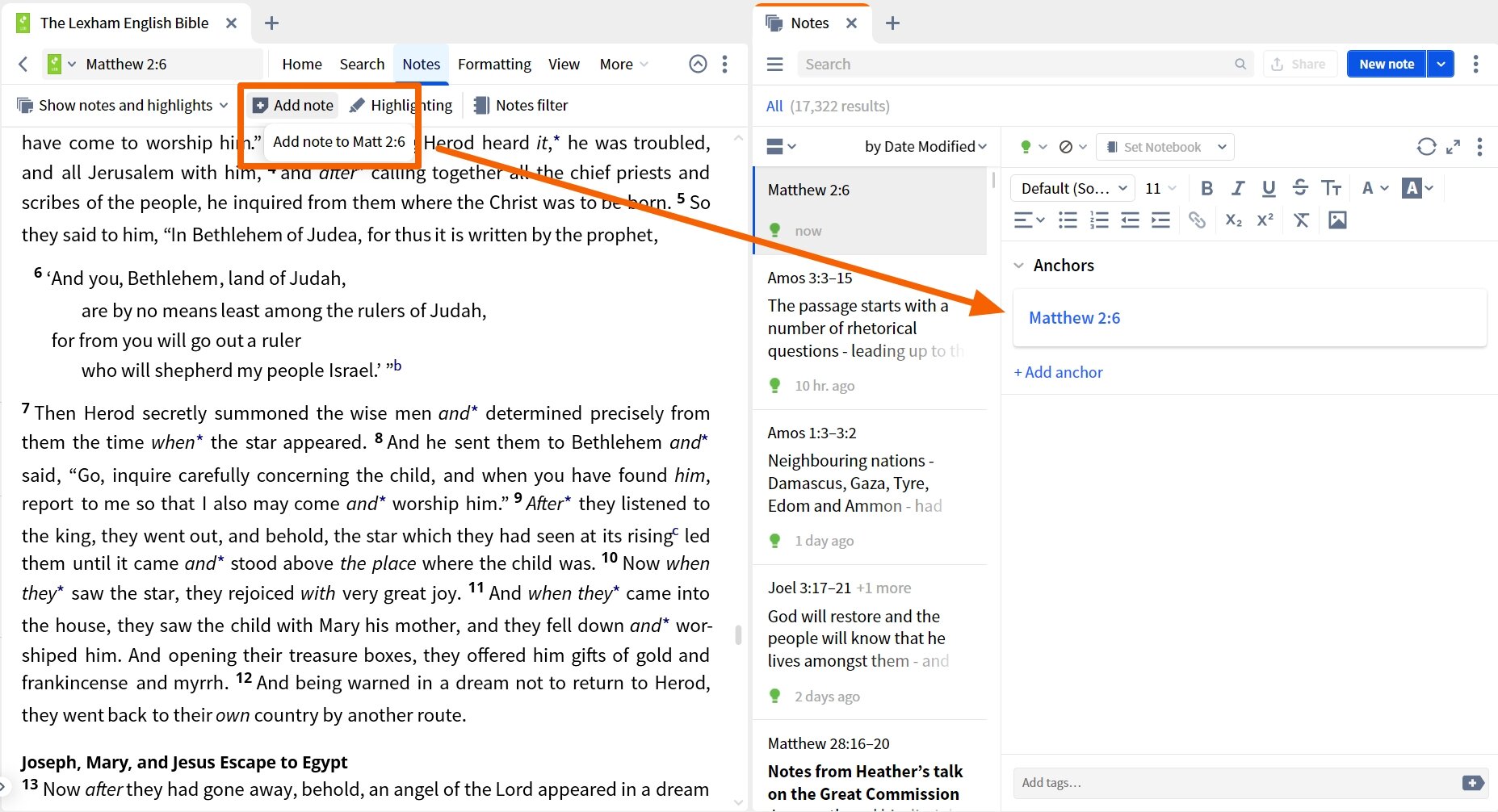Open the Set Notebook dropdown
Viewport: 1498px width, 812px height.
tap(1165, 147)
